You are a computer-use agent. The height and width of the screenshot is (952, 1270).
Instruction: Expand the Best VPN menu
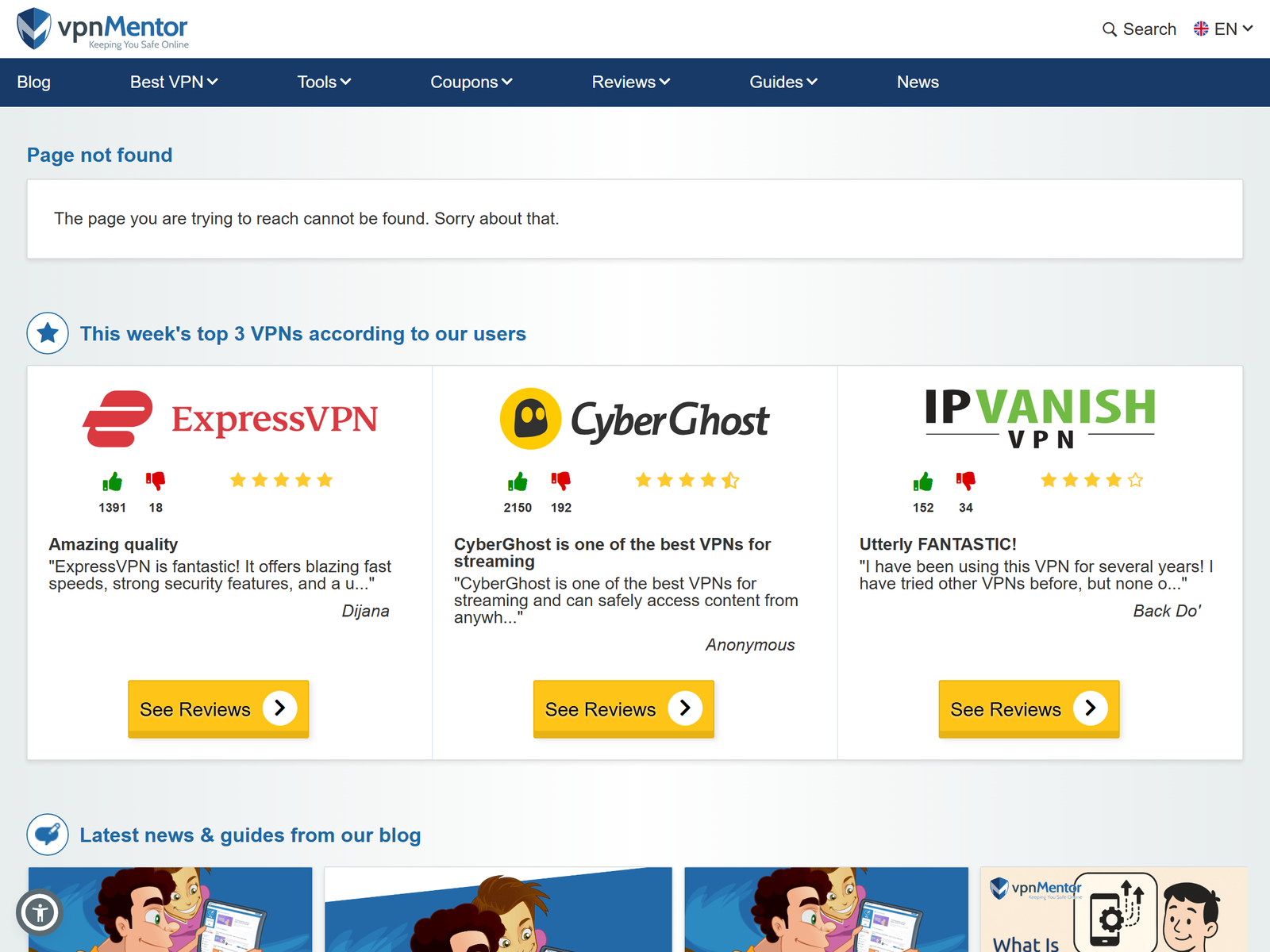click(174, 82)
